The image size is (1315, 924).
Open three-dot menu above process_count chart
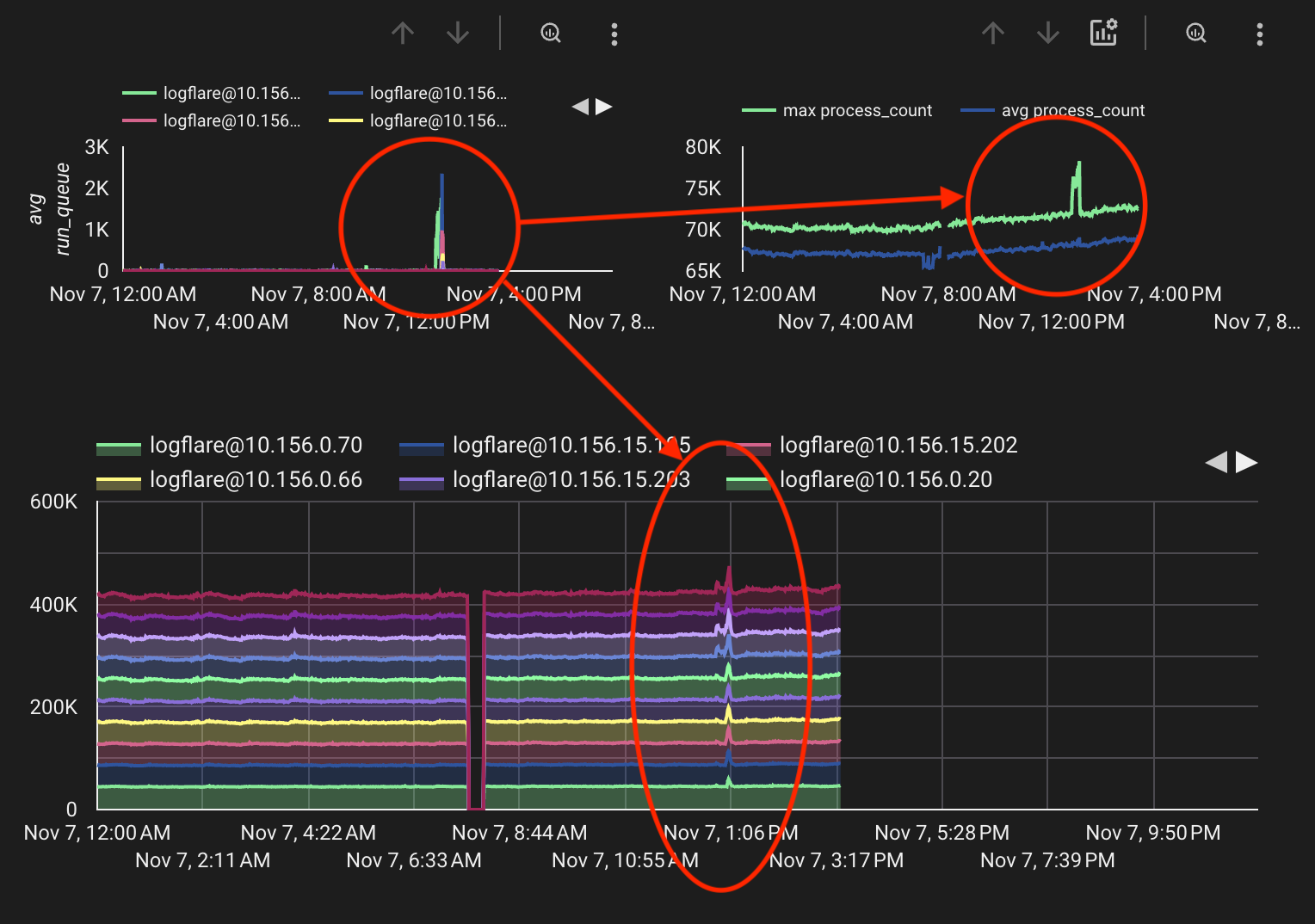[x=1259, y=34]
